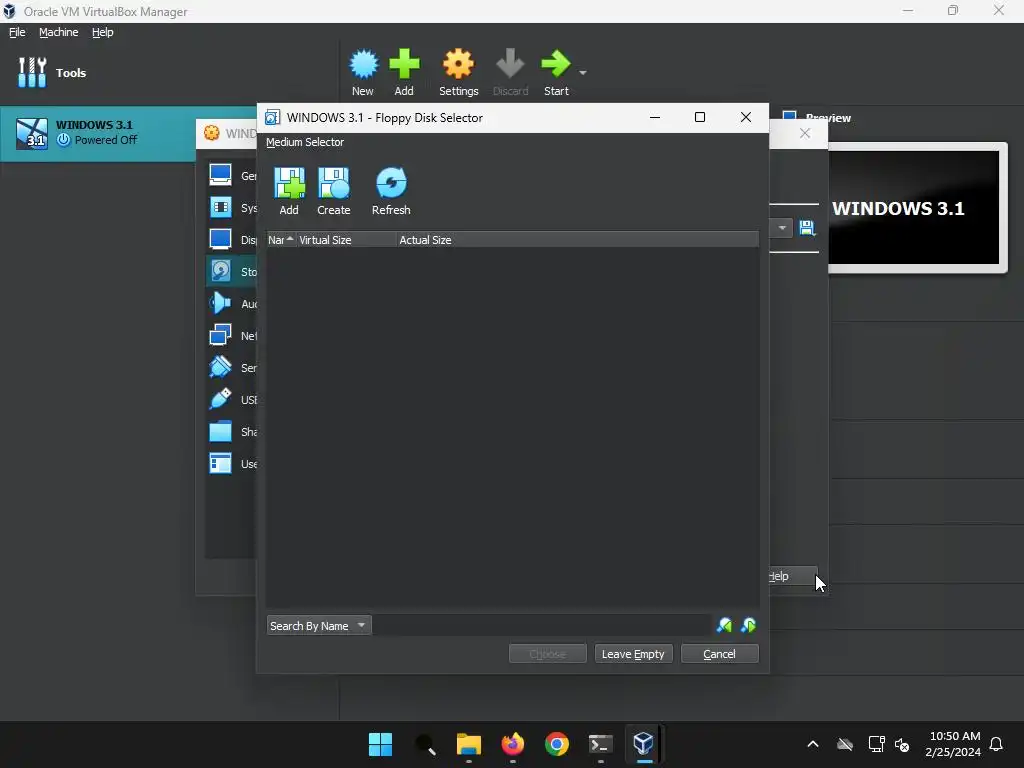Open File Explorer from taskbar

click(x=468, y=744)
